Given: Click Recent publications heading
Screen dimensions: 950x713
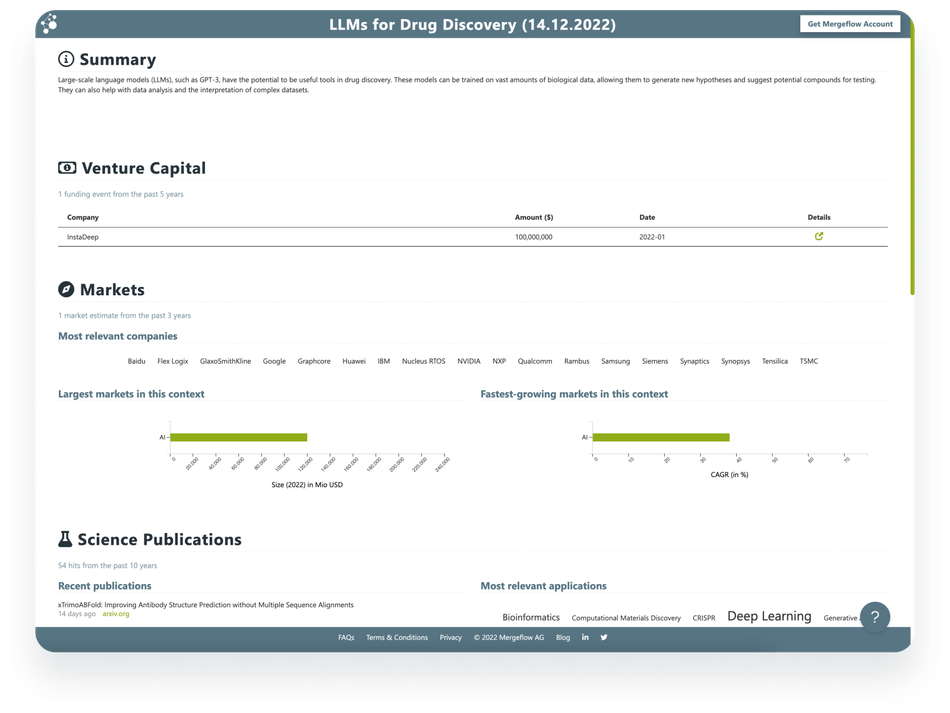Looking at the screenshot, I should (105, 586).
